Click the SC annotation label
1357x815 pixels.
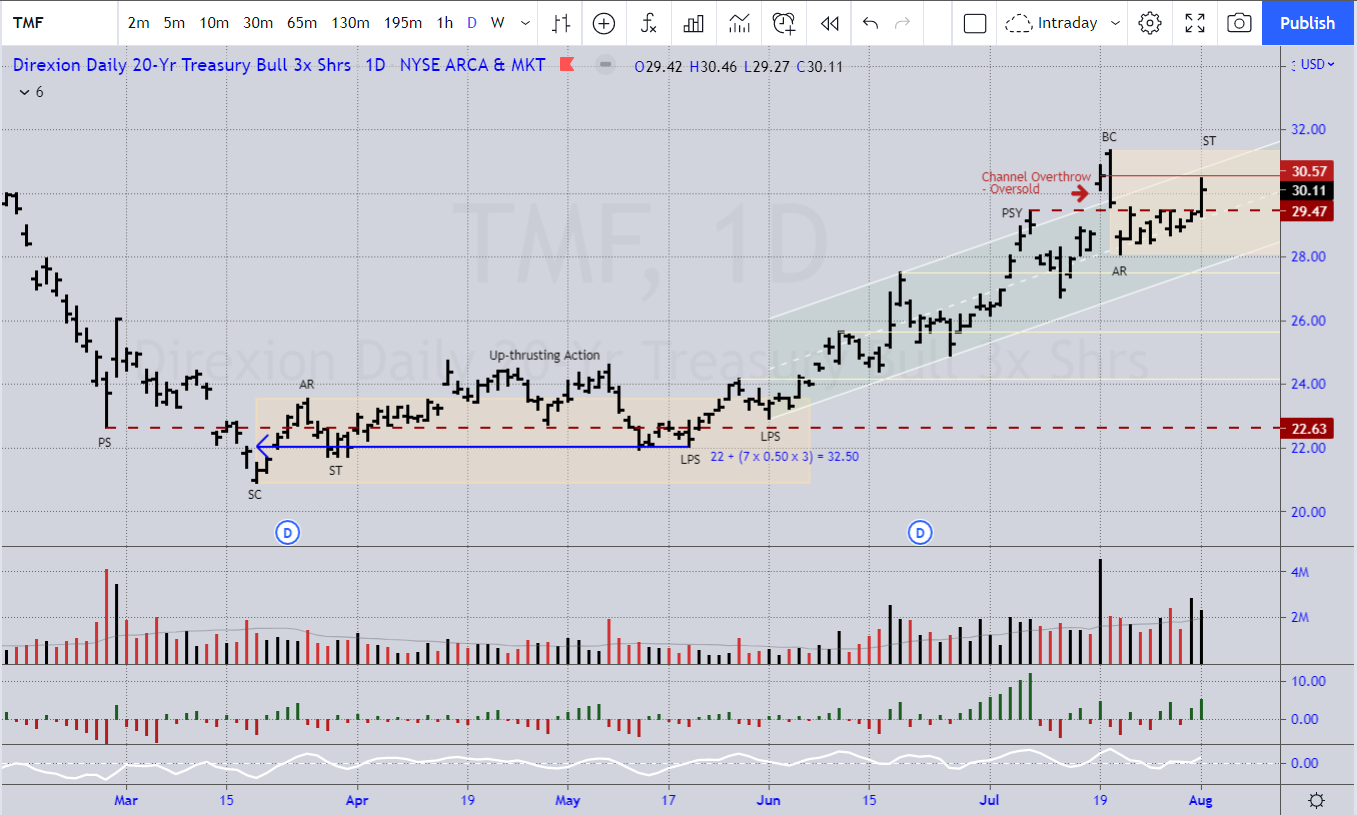pos(255,494)
